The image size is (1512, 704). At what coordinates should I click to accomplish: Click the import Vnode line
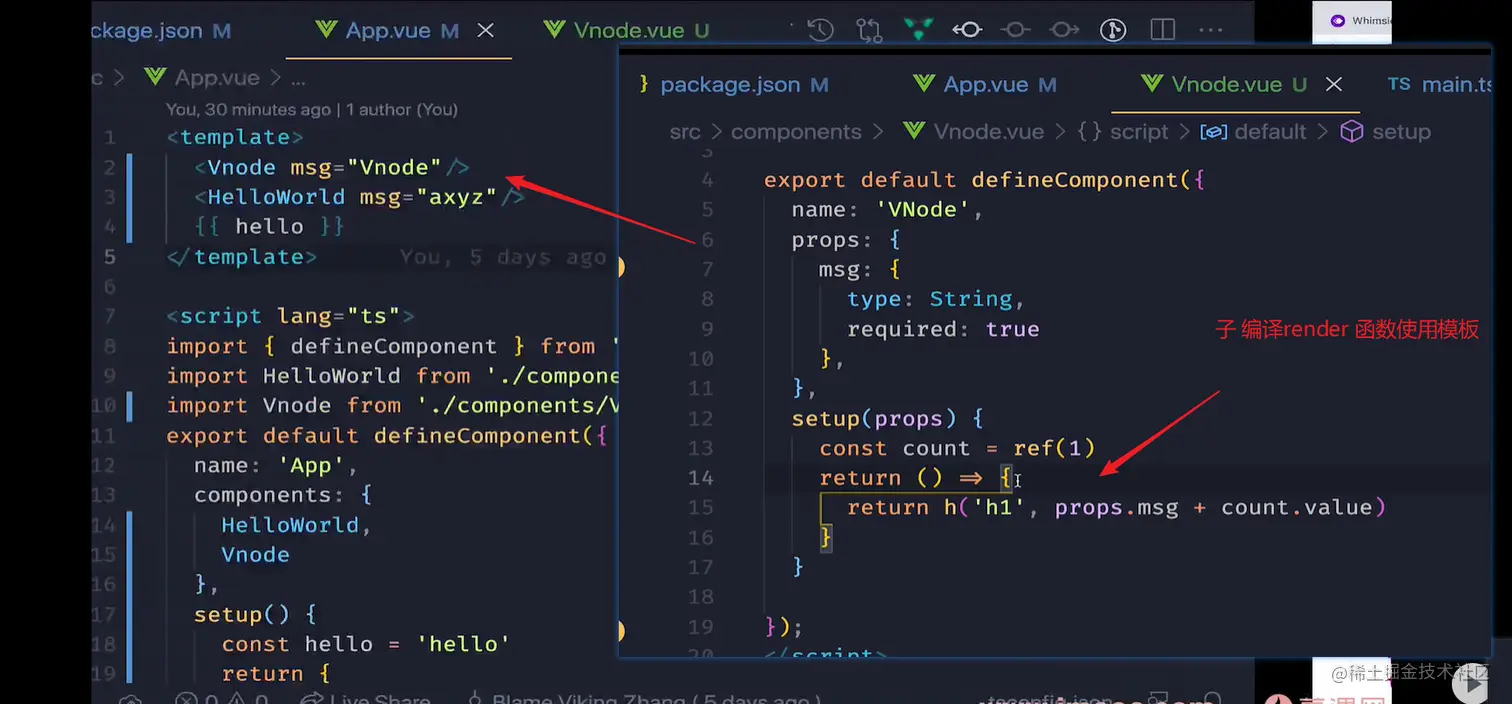tap(393, 405)
